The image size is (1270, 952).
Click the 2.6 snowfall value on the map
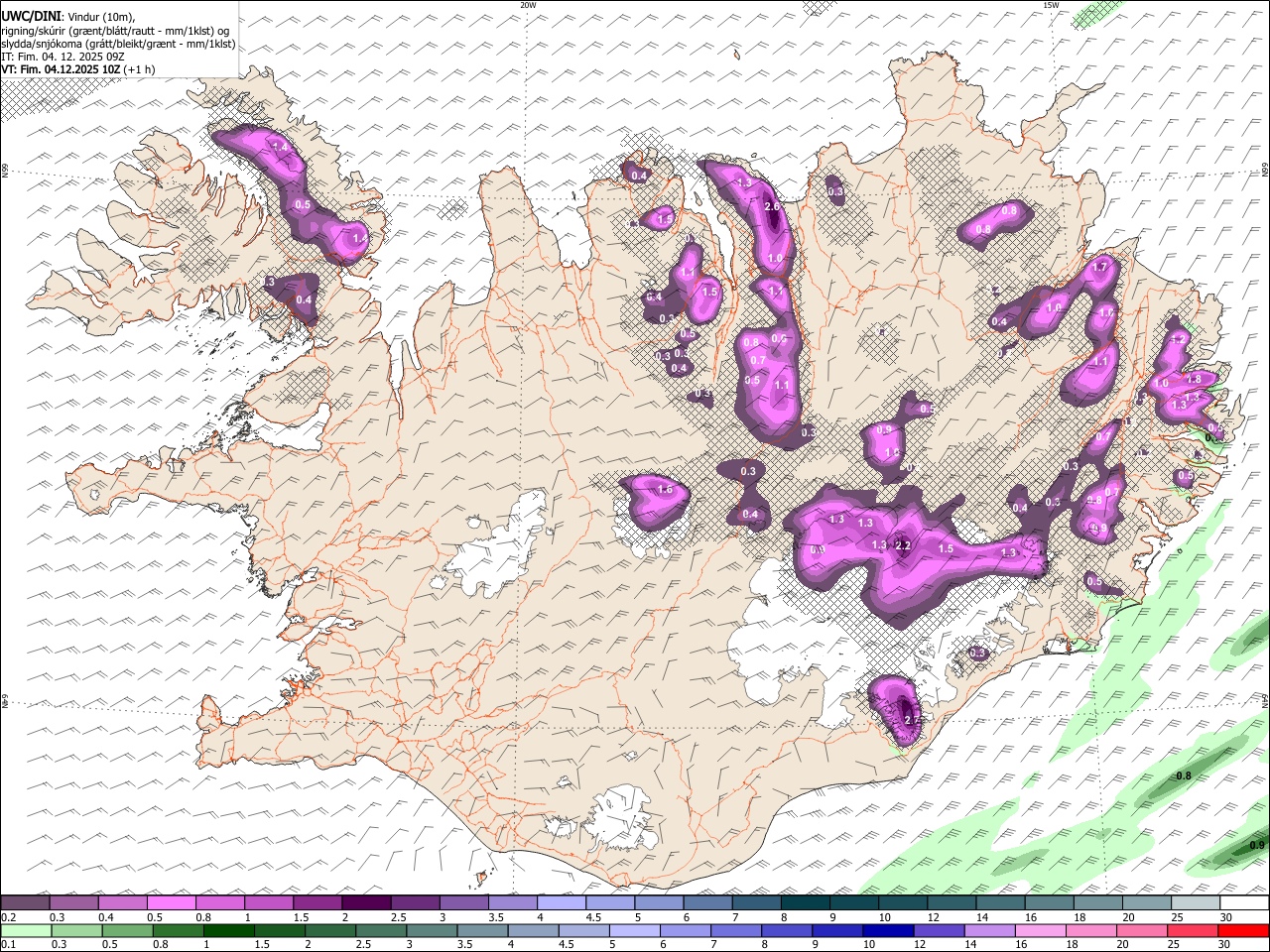tap(773, 206)
